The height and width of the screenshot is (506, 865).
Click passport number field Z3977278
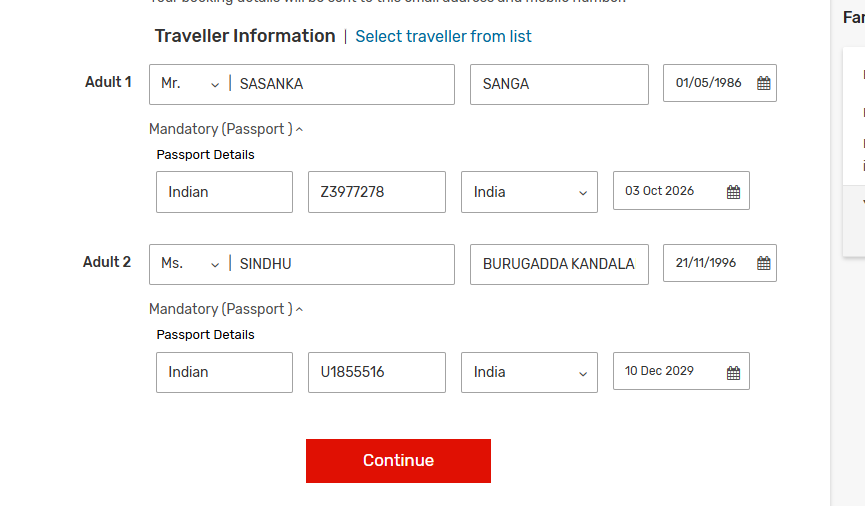click(377, 192)
